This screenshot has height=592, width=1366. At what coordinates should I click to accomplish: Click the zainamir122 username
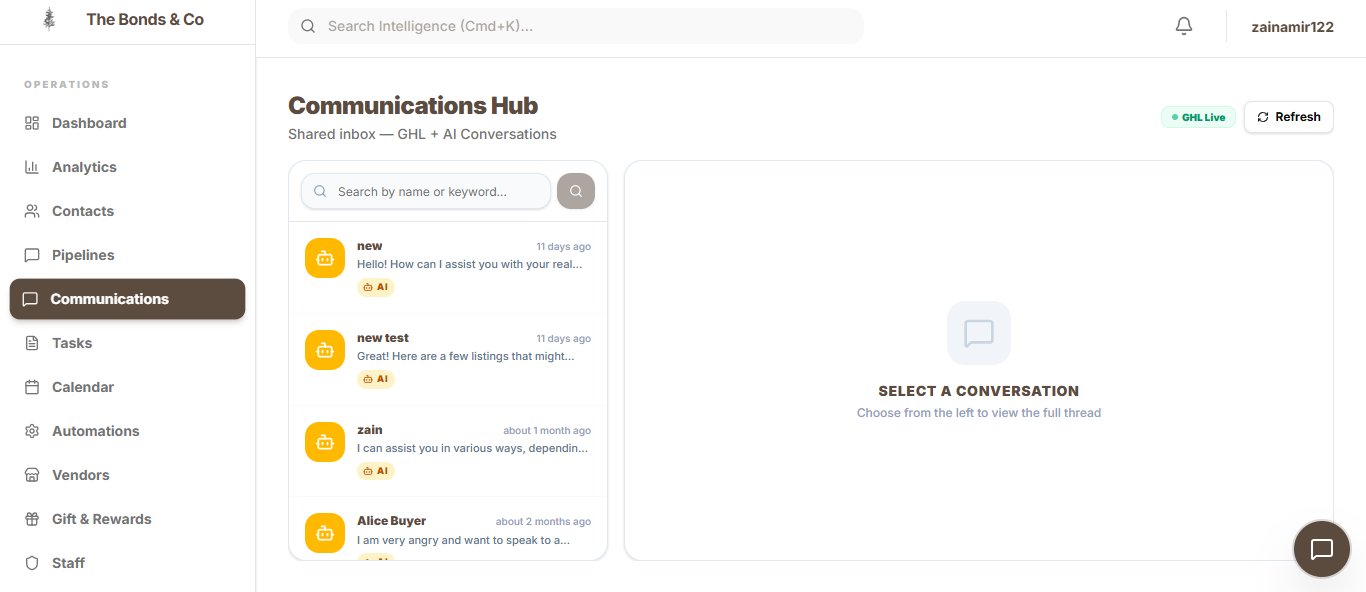[1292, 27]
